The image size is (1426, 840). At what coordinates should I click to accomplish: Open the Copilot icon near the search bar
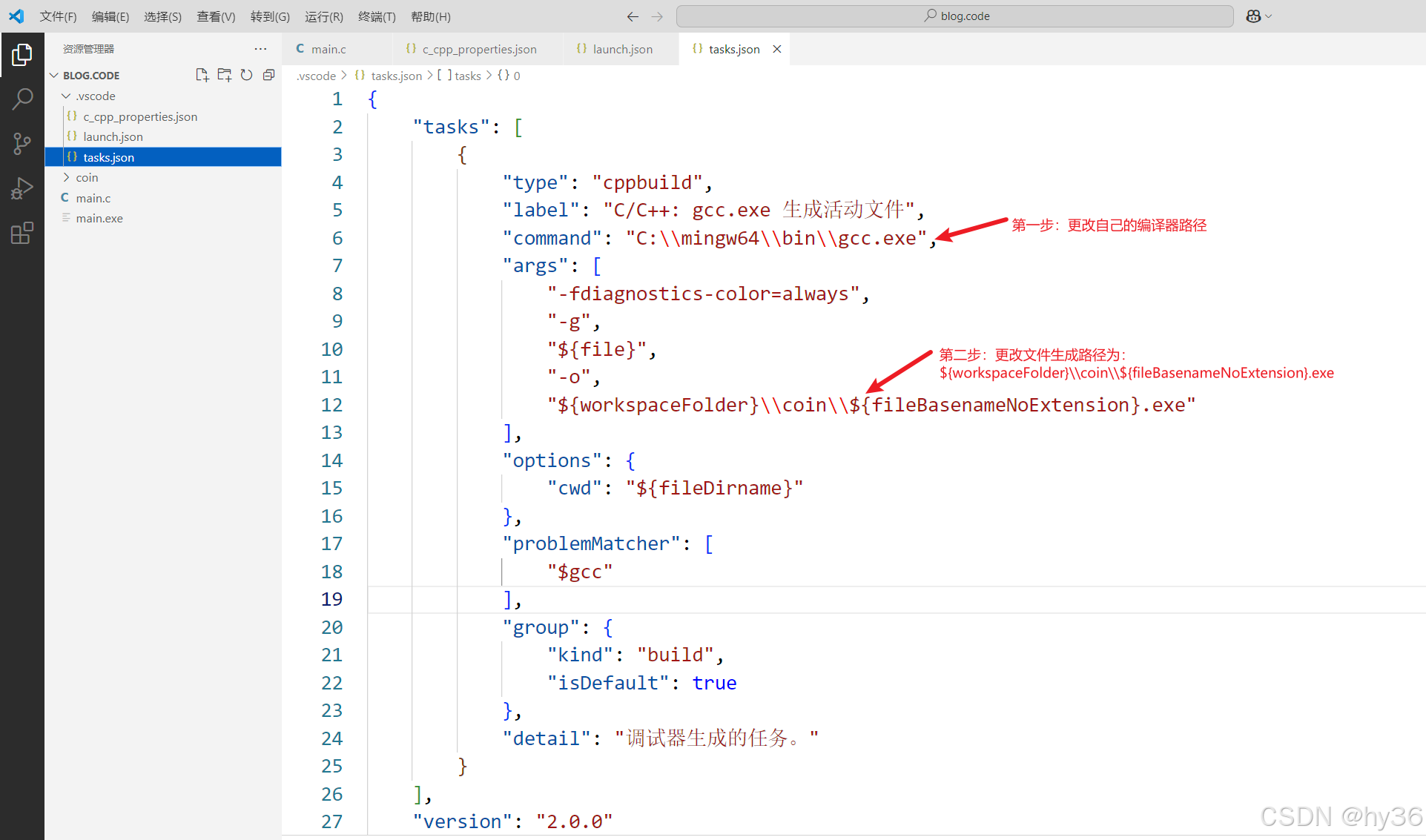[x=1254, y=16]
